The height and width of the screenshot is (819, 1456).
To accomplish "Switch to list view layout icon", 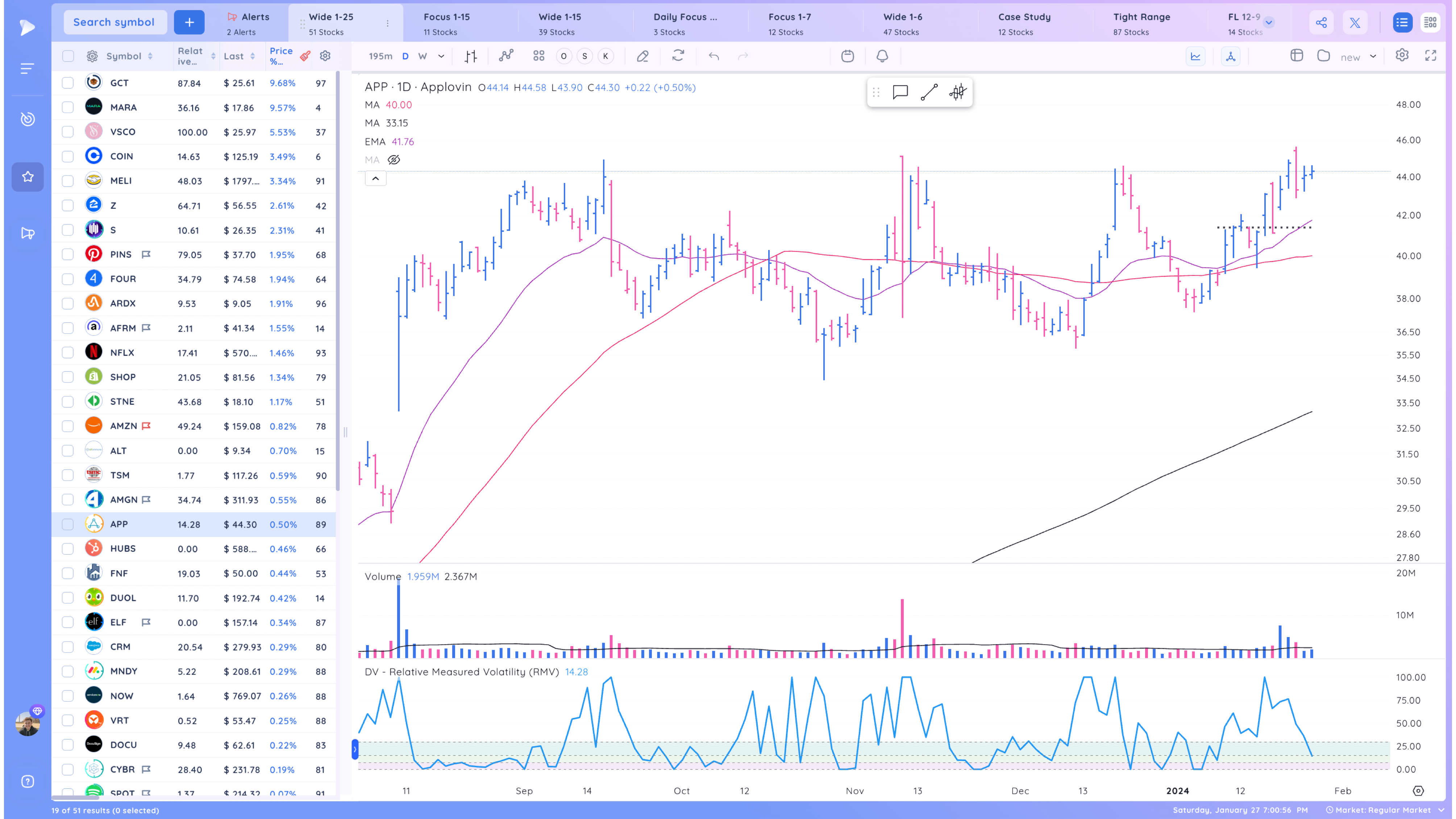I will click(x=1402, y=22).
